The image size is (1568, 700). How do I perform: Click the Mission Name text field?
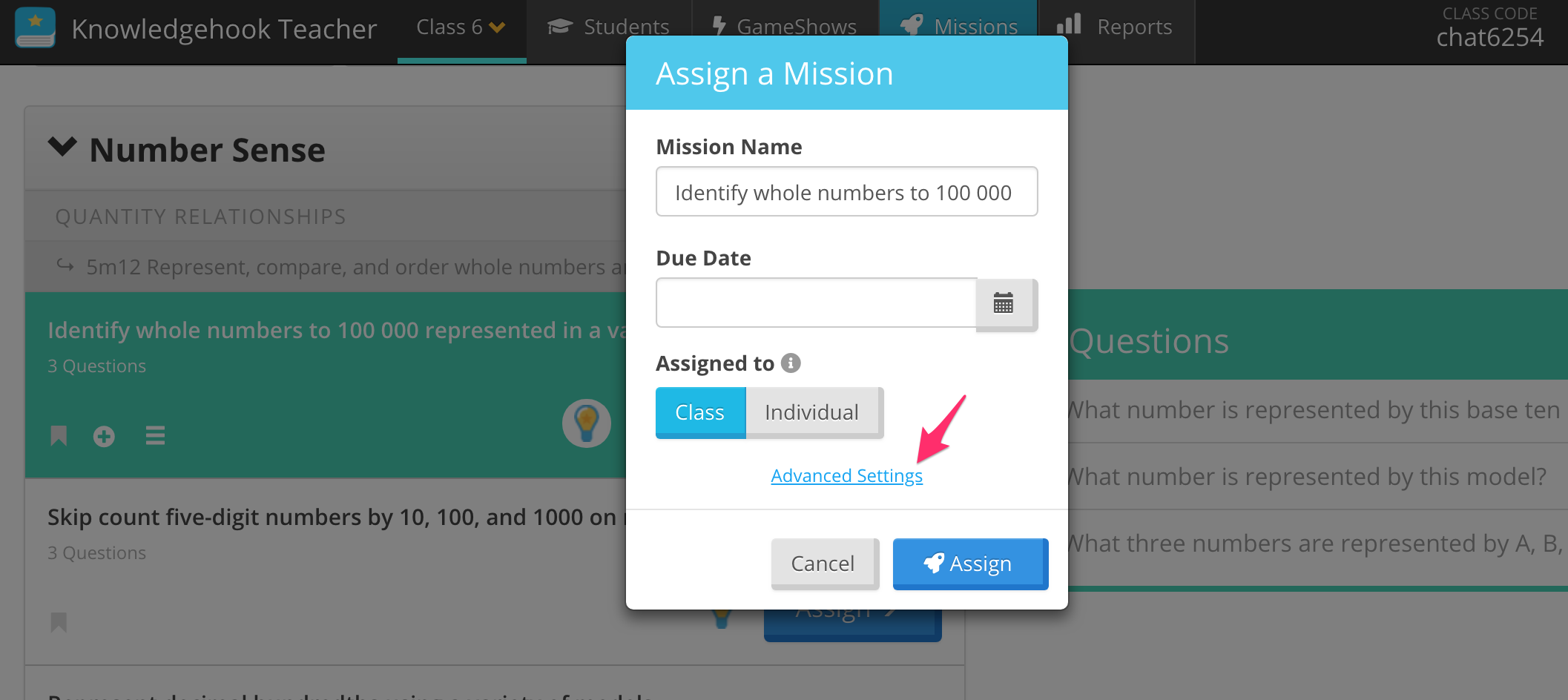(846, 192)
